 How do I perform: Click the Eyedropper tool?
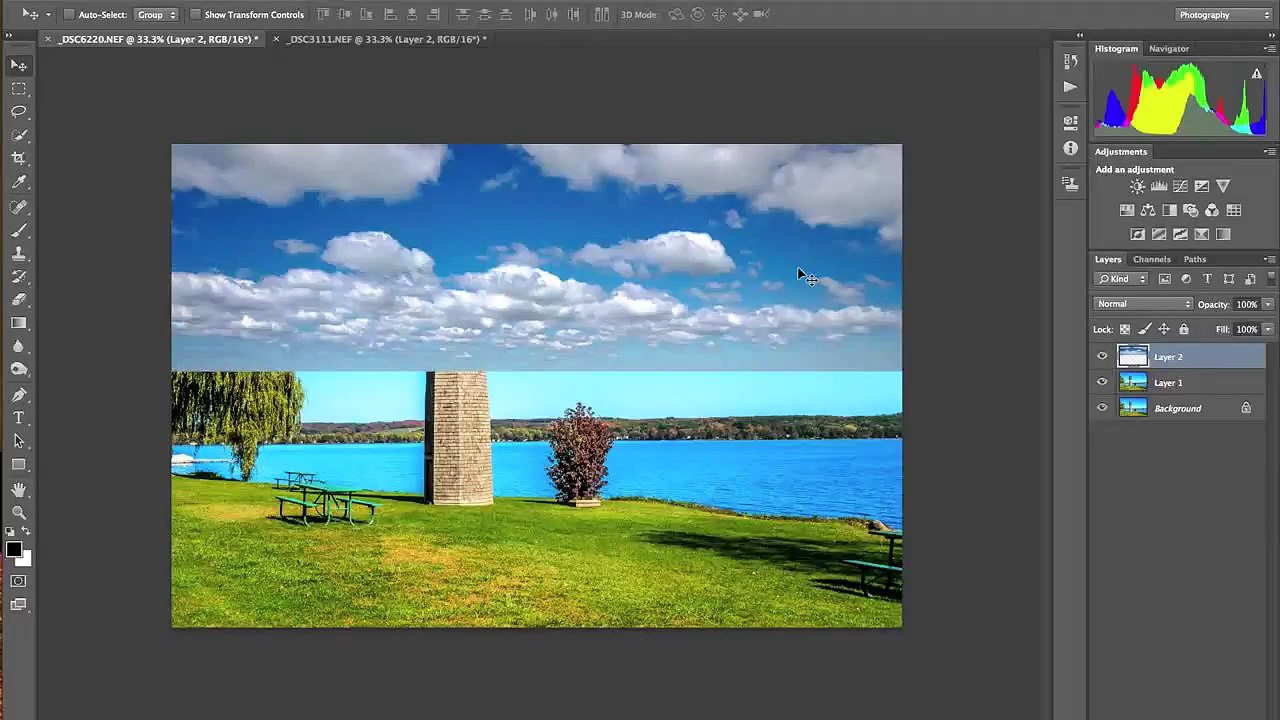(x=19, y=182)
